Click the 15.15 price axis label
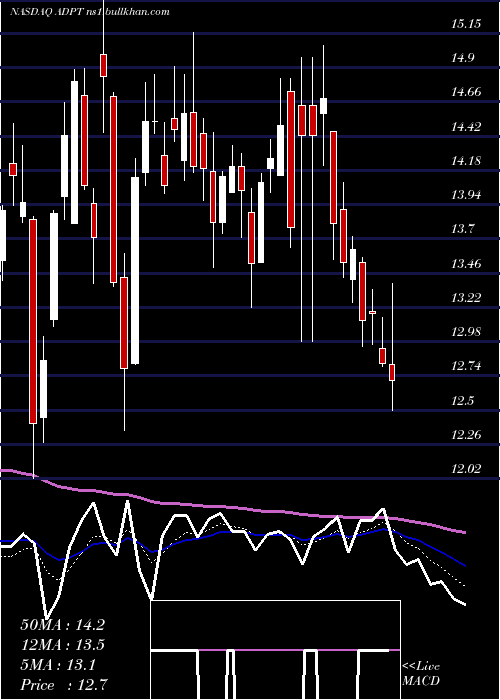500x700 pixels. point(466,23)
